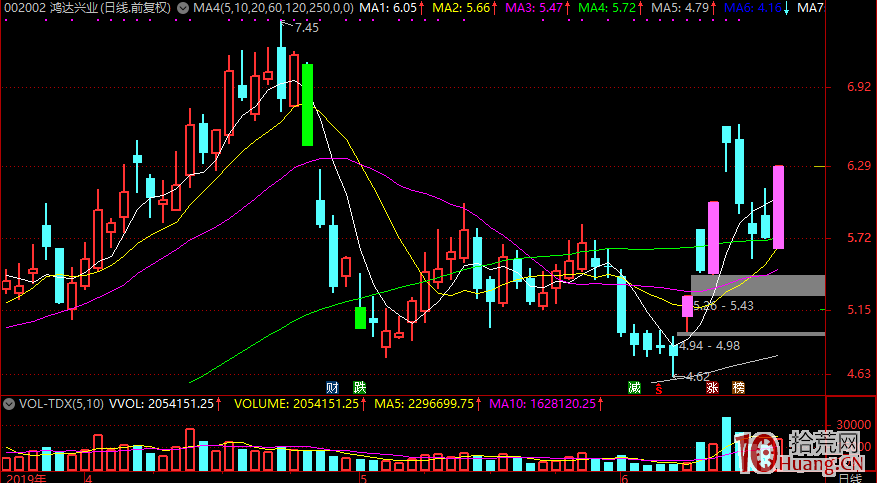Select the MA1: 6.05 value
Viewport: 877px width, 483px height.
pos(388,8)
